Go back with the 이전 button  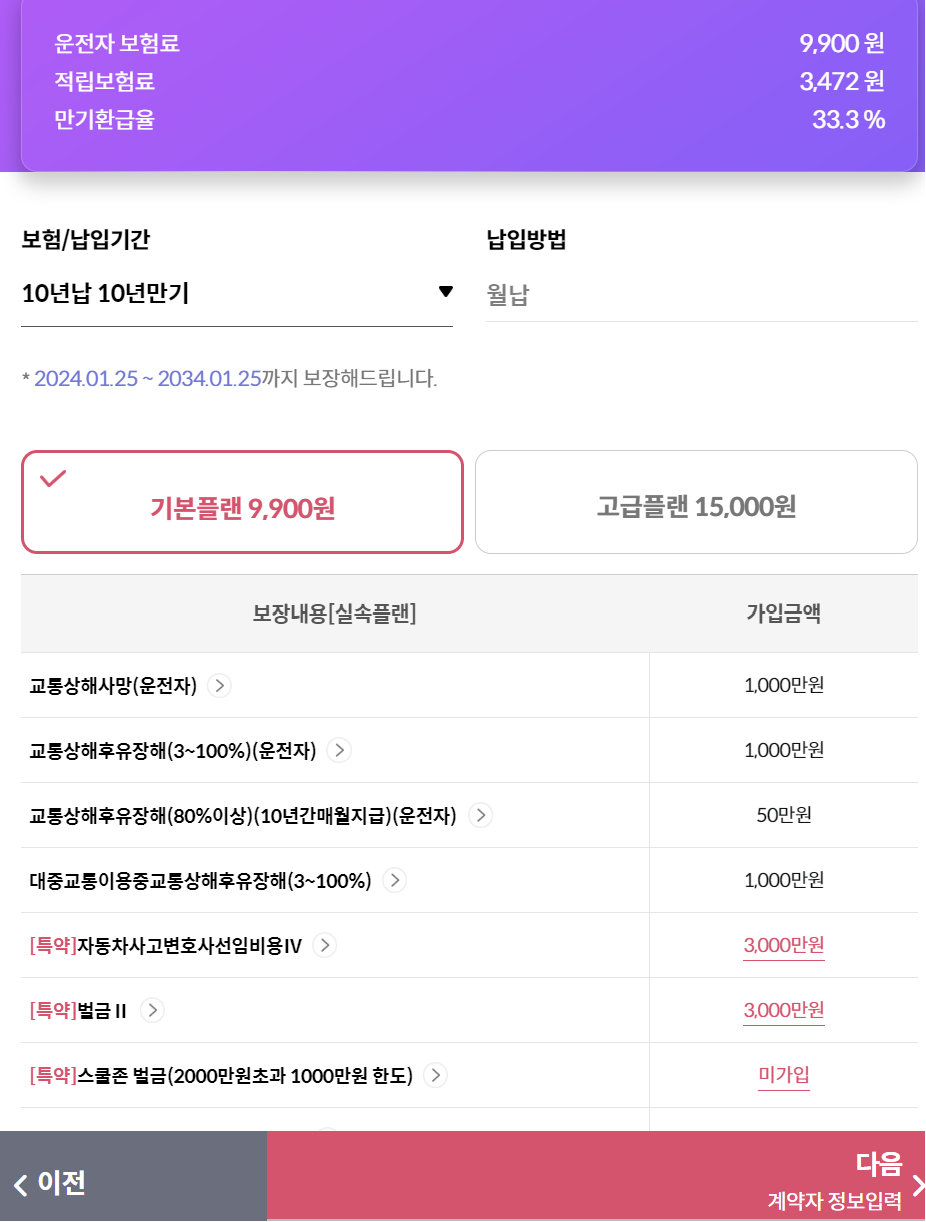[133, 1176]
